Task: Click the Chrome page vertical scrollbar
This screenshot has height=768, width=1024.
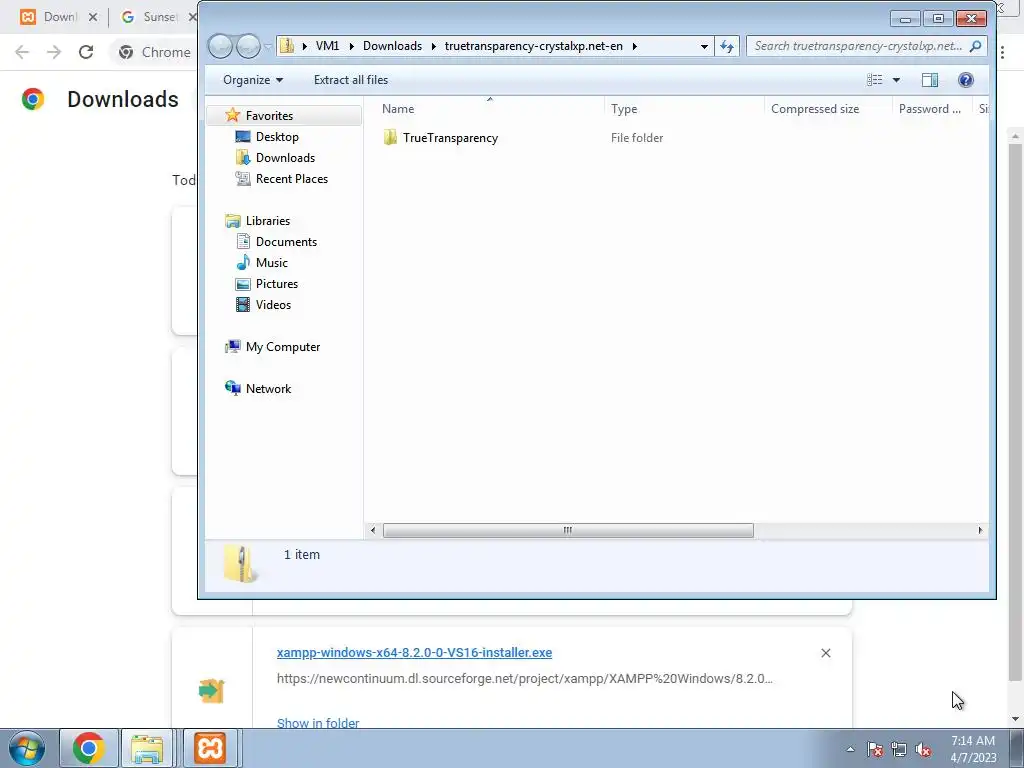Action: coord(1014,411)
